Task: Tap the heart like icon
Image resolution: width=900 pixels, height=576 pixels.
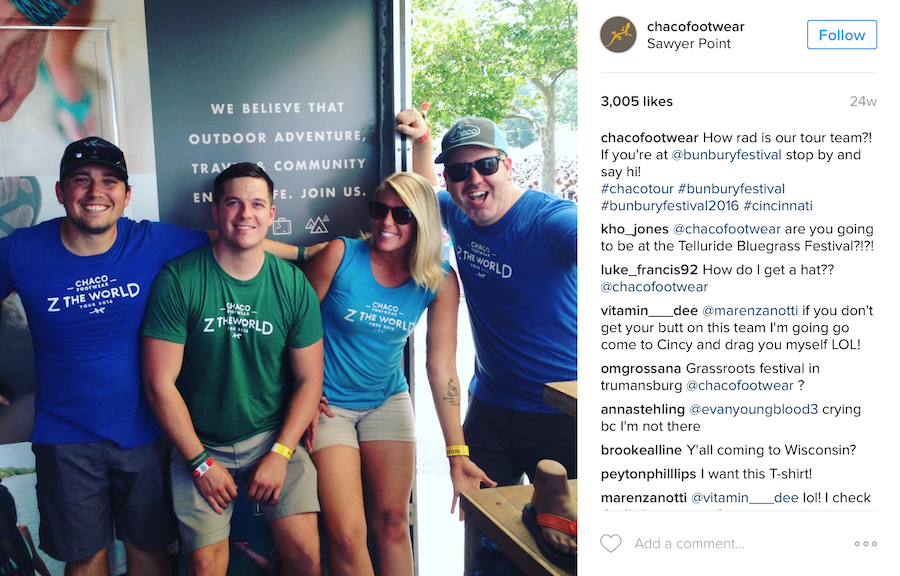Action: [611, 543]
